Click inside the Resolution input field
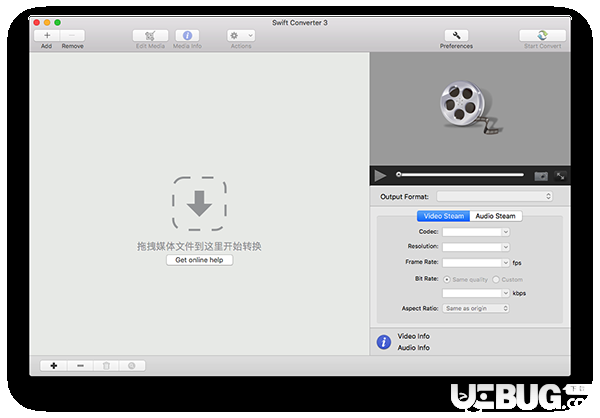 click(x=472, y=247)
